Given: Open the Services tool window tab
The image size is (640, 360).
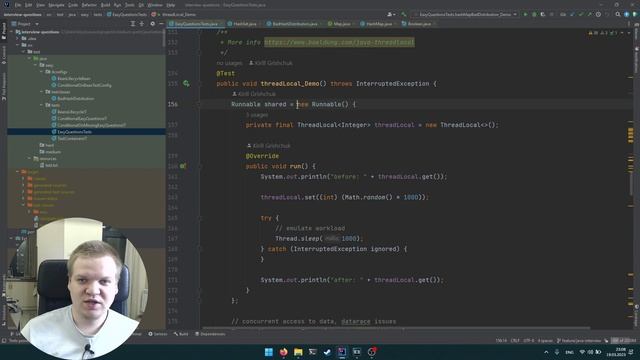Looking at the screenshot, I should (158, 334).
